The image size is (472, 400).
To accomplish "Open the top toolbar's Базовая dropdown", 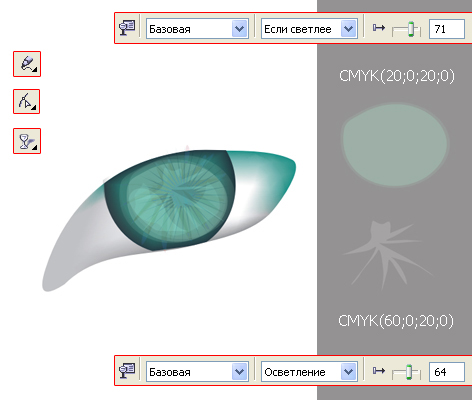I will pyautogui.click(x=239, y=29).
